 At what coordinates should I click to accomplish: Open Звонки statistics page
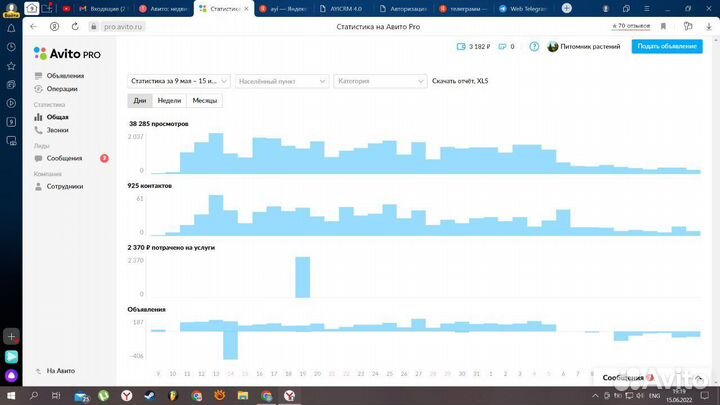(x=58, y=130)
